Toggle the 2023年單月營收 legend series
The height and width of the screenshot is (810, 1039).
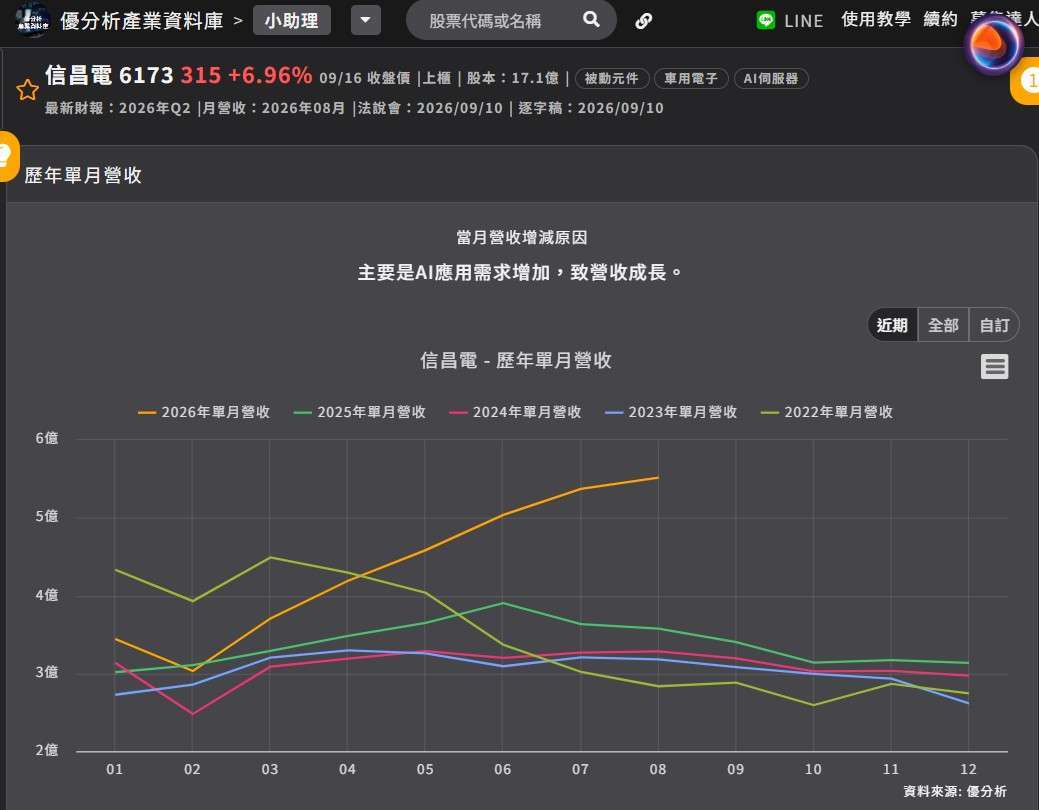671,412
